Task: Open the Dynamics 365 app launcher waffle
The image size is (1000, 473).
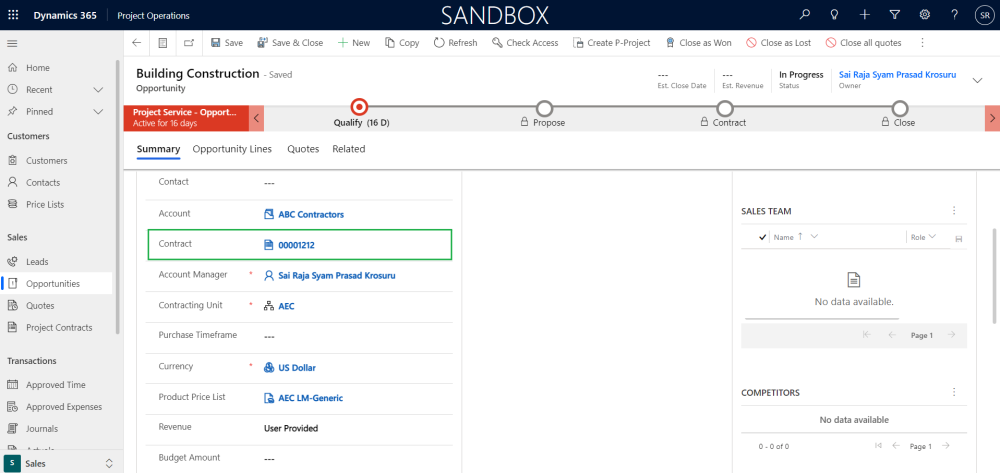Action: [x=13, y=15]
